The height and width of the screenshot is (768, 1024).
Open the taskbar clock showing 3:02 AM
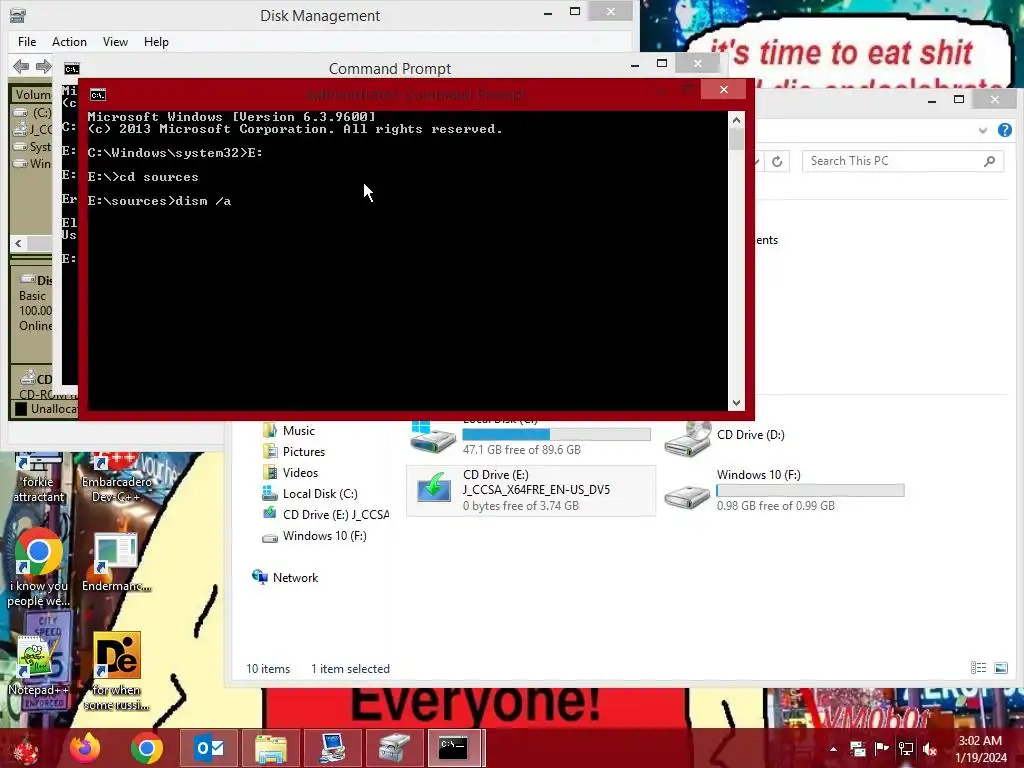(980, 749)
